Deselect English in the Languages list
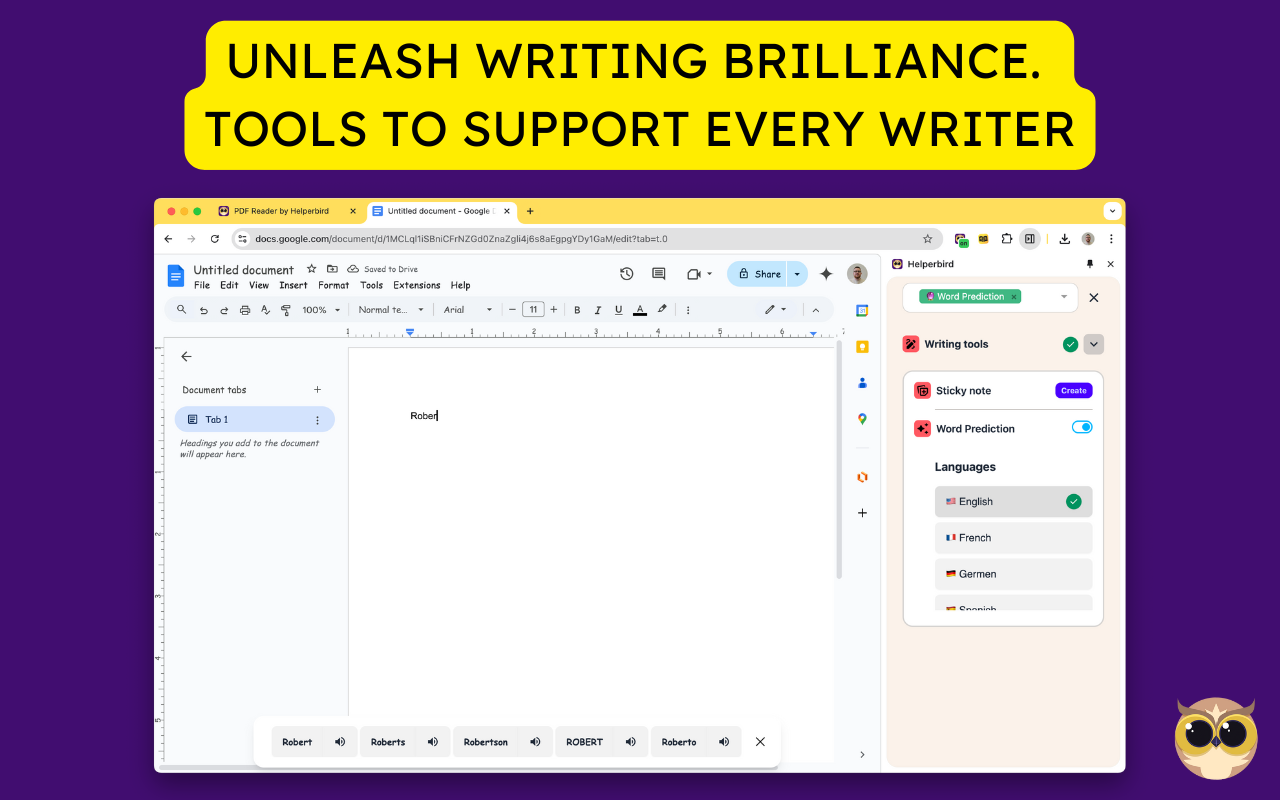 (1073, 501)
